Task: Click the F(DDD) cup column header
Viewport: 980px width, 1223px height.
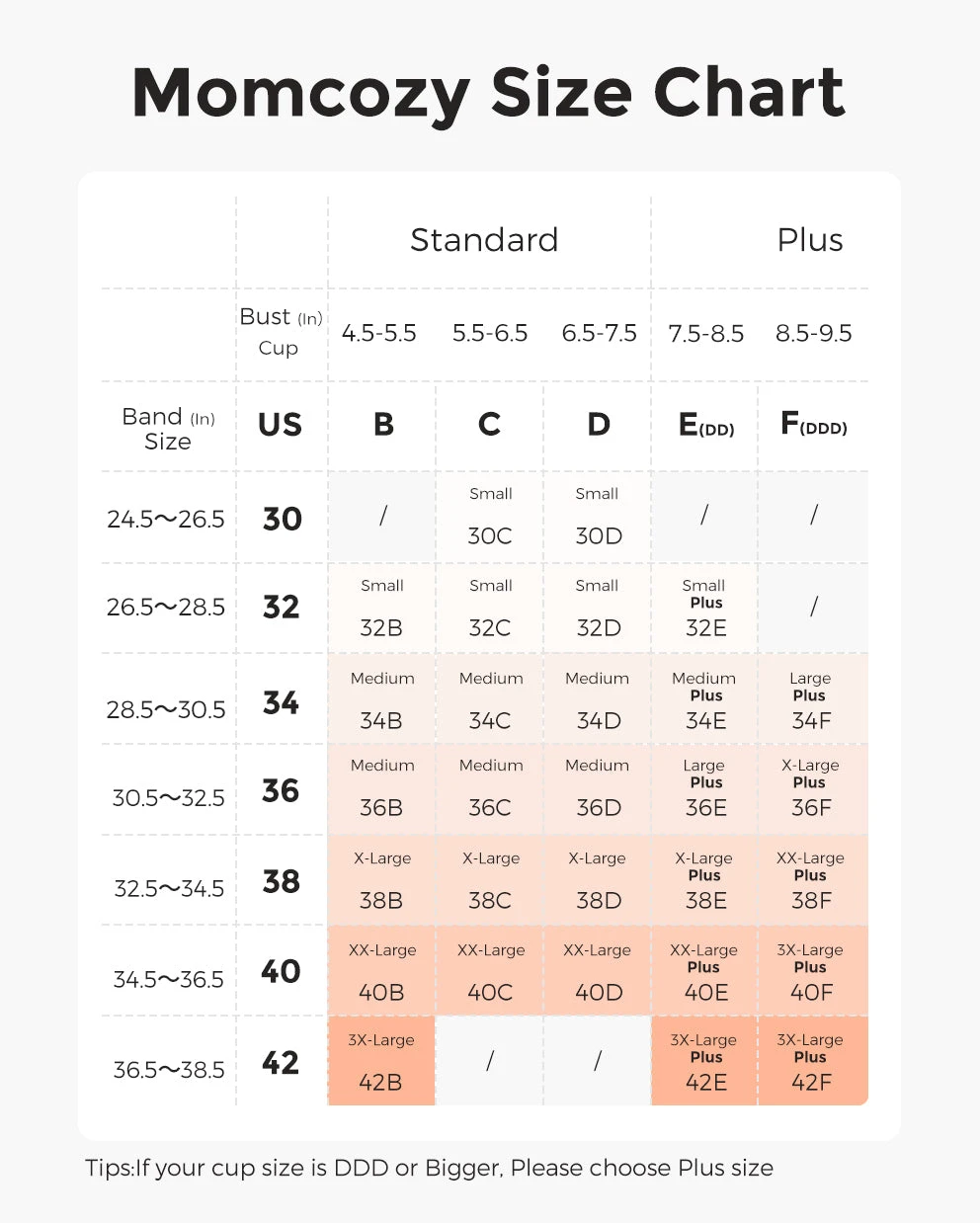Action: coord(813,425)
